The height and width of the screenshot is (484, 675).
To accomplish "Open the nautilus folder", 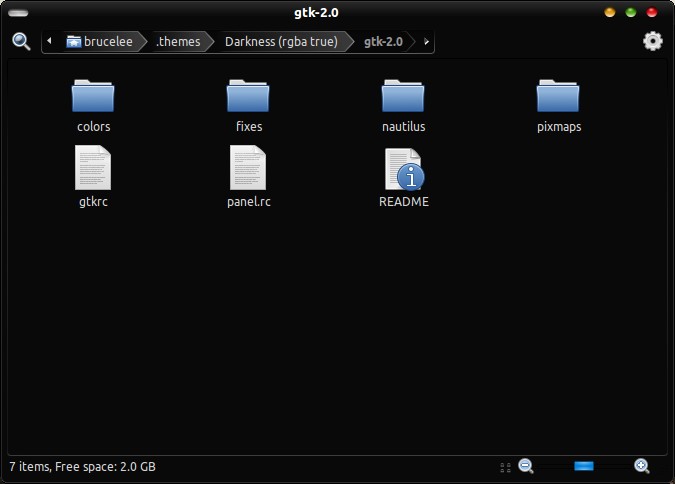I will coord(403,96).
